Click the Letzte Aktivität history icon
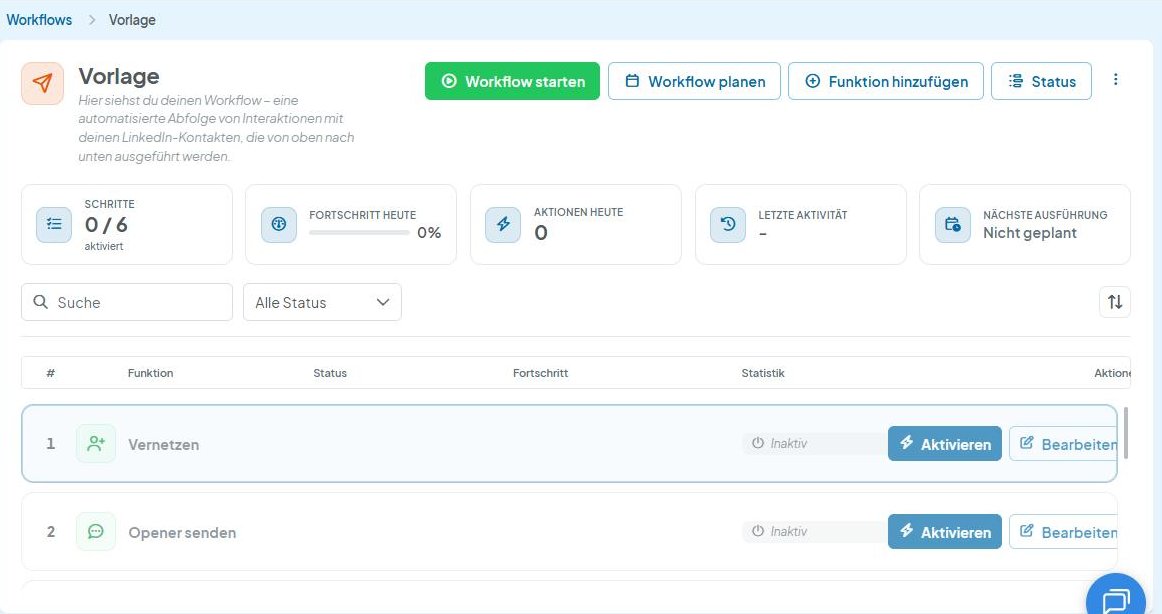Image resolution: width=1162 pixels, height=614 pixels. (728, 224)
